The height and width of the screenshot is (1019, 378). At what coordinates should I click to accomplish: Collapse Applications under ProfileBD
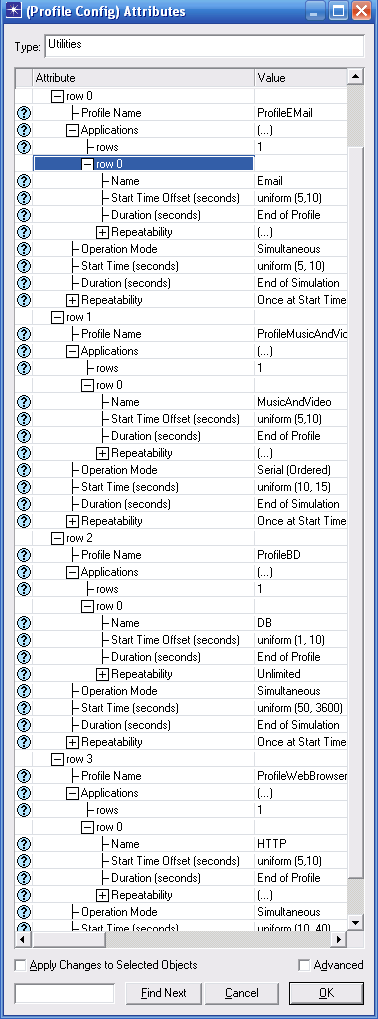(72, 572)
